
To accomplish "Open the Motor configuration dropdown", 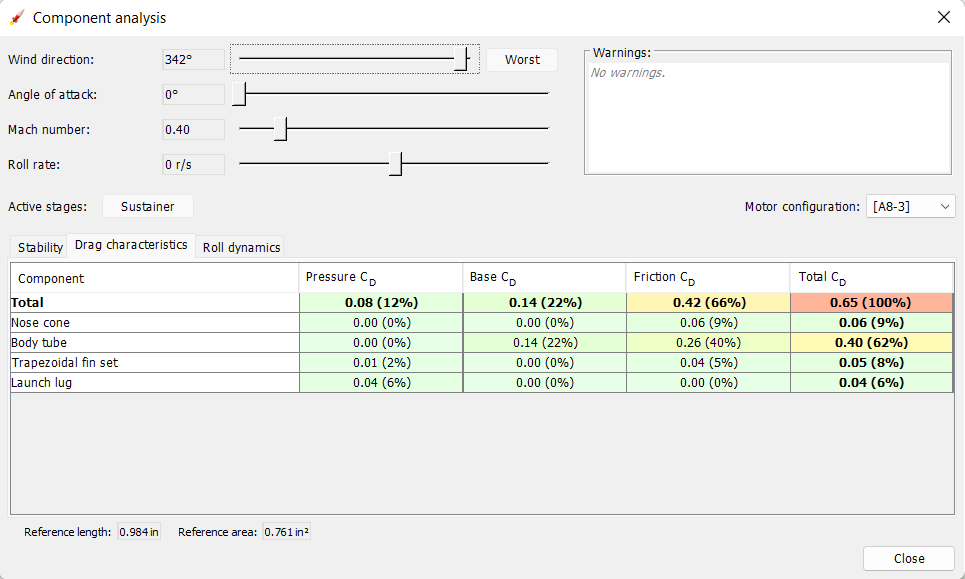I will click(x=910, y=206).
